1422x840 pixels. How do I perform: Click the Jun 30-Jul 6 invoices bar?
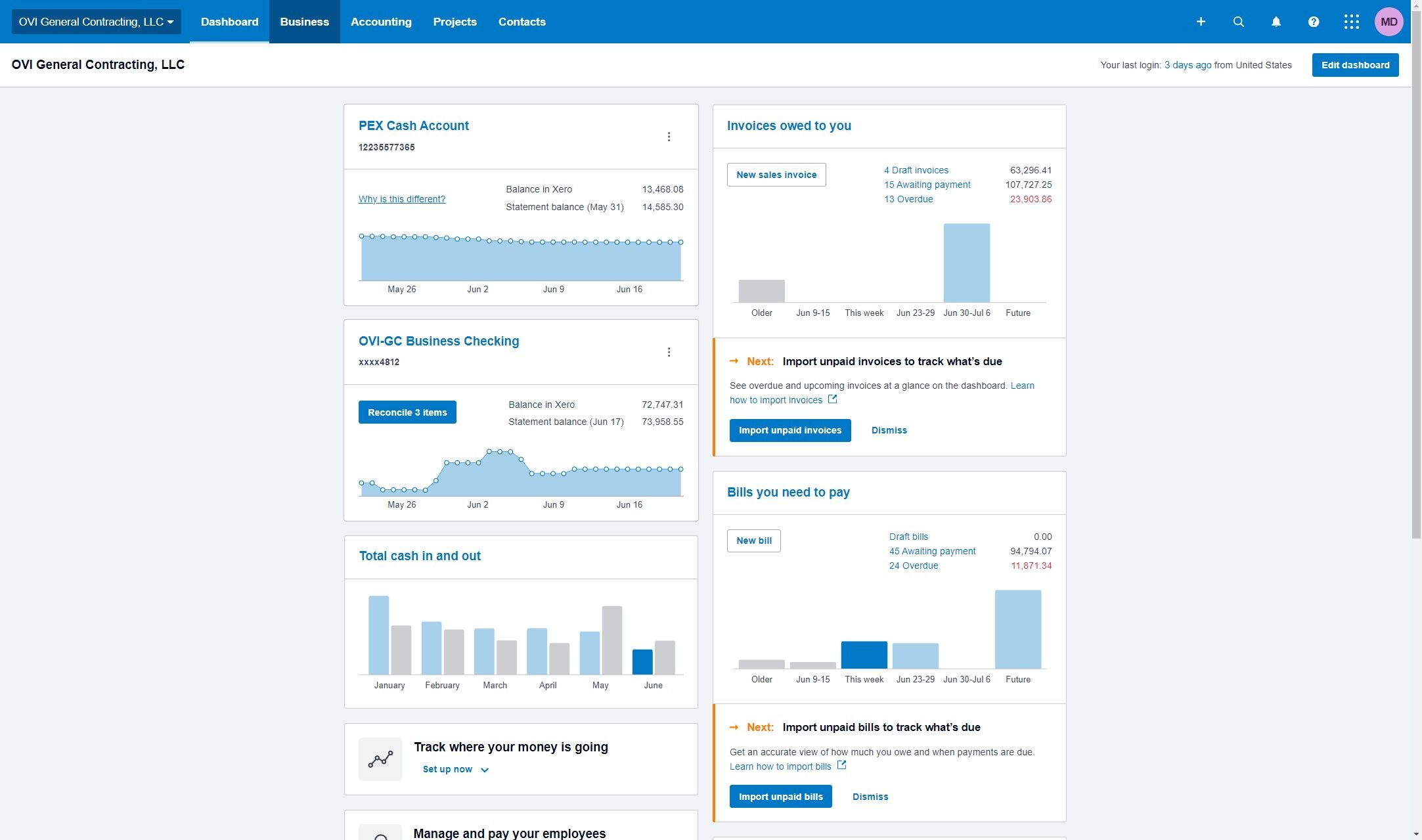pyautogui.click(x=966, y=263)
